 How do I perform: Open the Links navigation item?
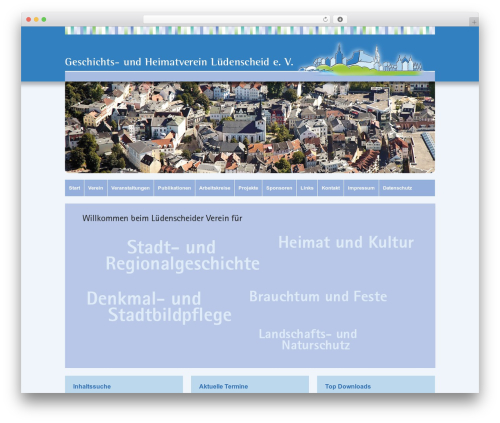(307, 188)
